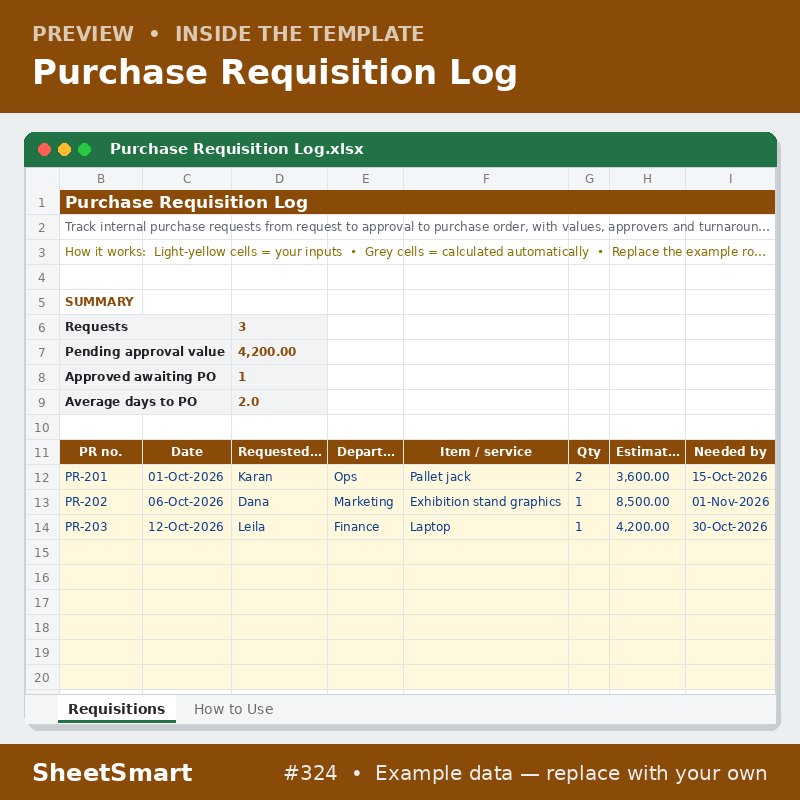The image size is (800, 800).
Task: Select requester cell Karan
Action: tap(279, 477)
